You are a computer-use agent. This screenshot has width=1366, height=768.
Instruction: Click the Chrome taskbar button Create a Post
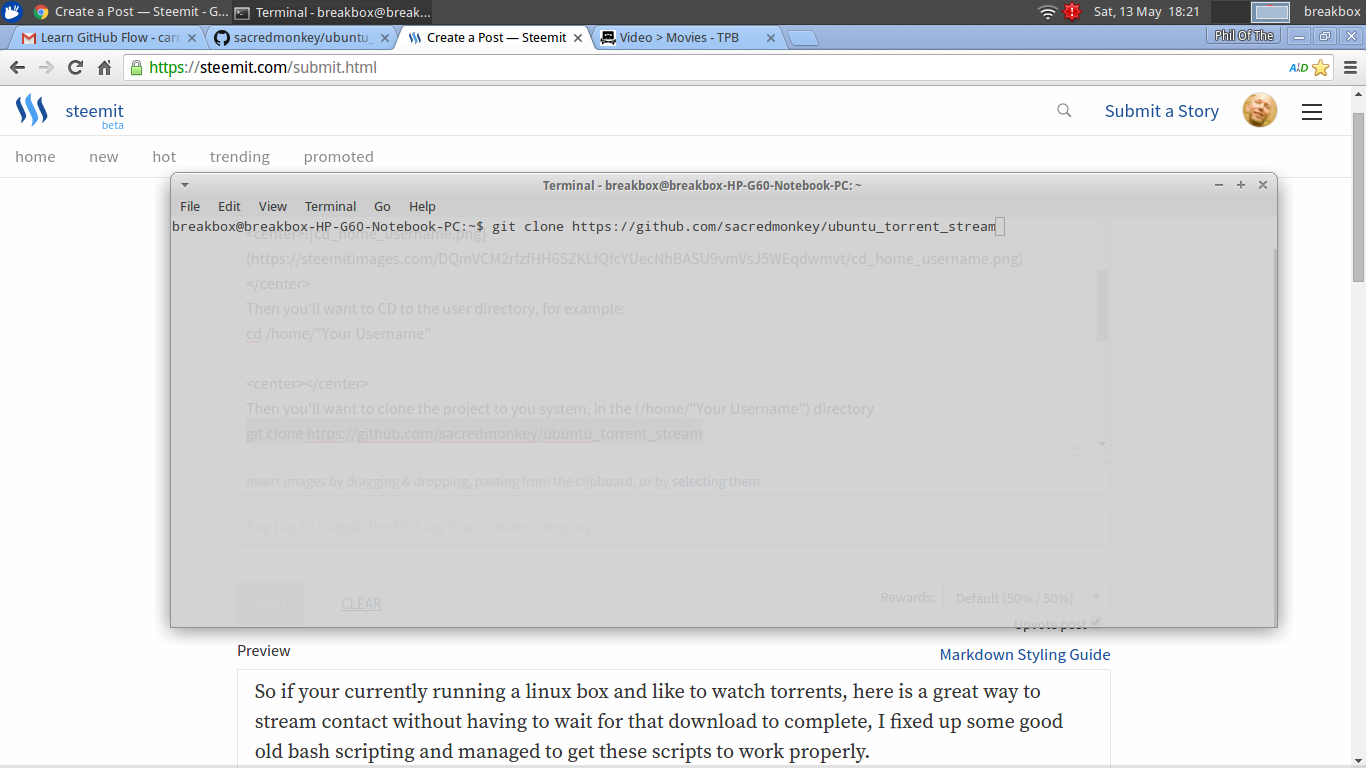click(x=130, y=12)
